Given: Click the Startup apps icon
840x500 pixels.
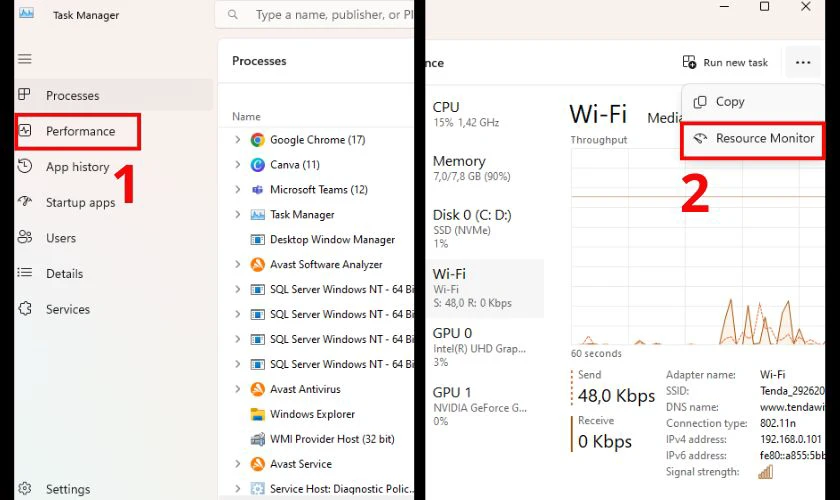Looking at the screenshot, I should [25, 203].
